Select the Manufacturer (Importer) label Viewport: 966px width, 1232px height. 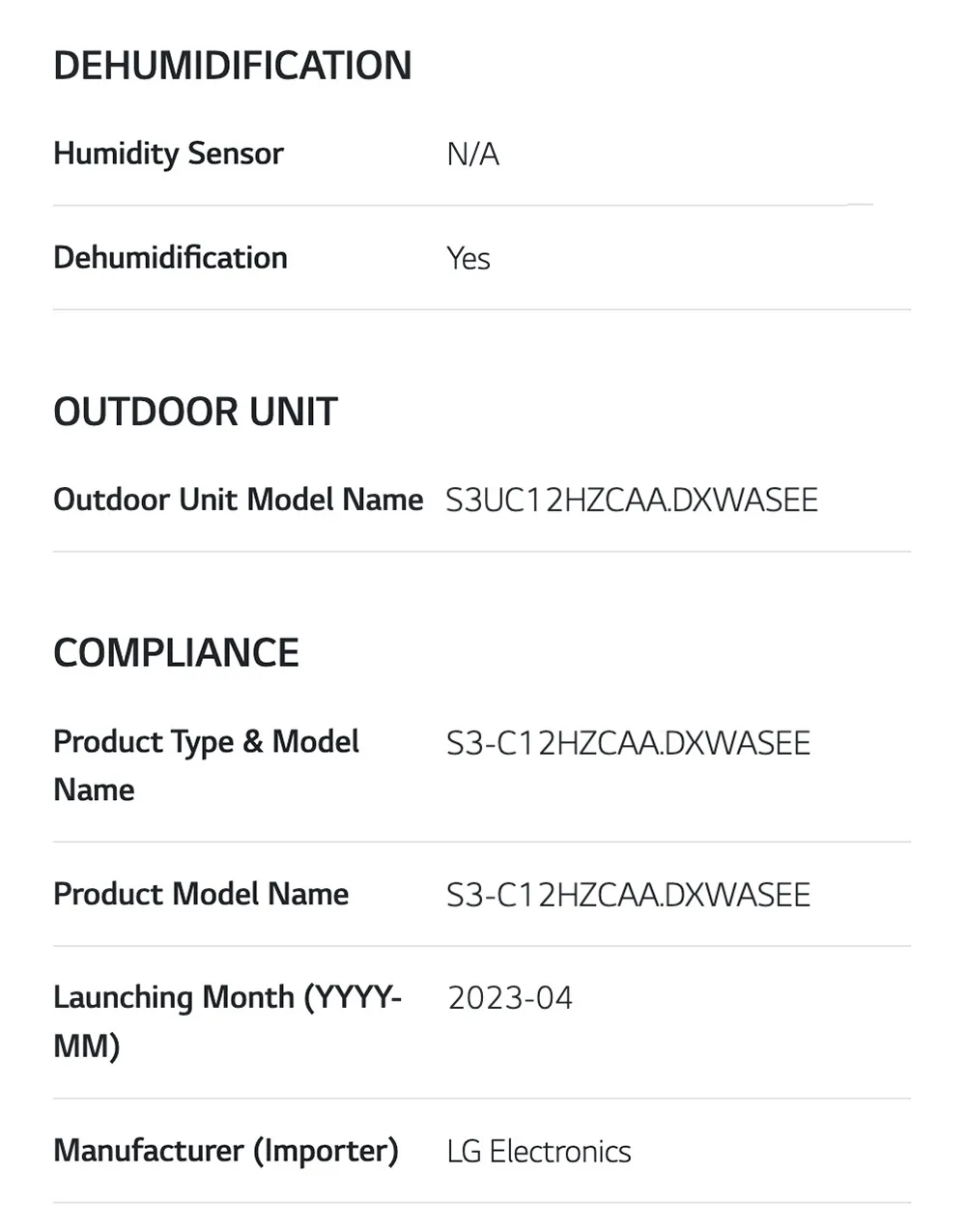[x=226, y=1151]
